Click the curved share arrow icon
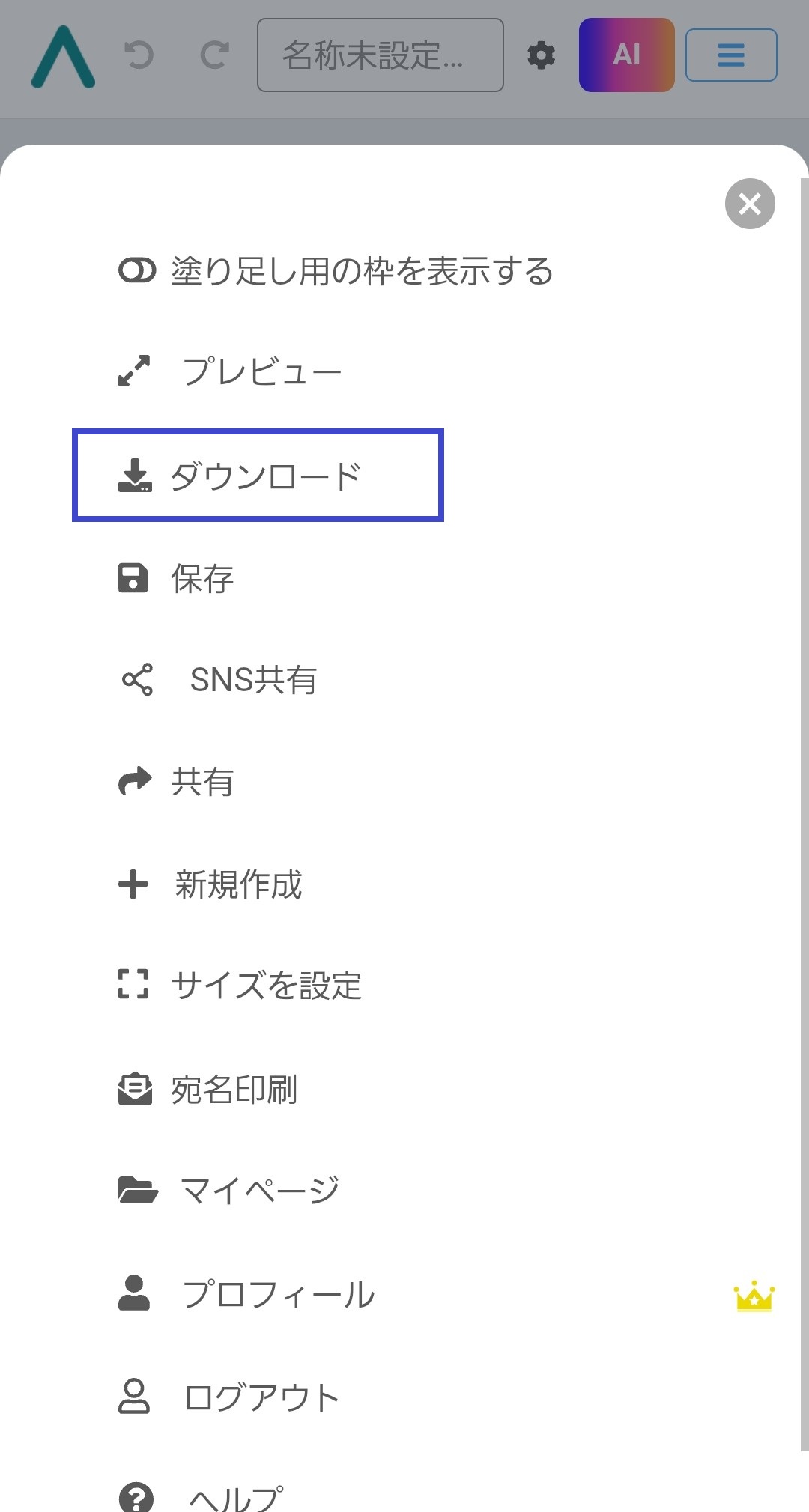 (x=135, y=782)
